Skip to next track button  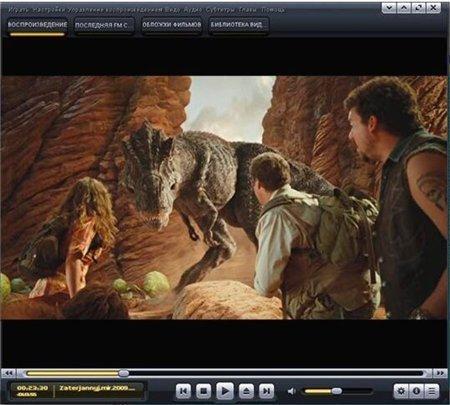click(x=266, y=391)
